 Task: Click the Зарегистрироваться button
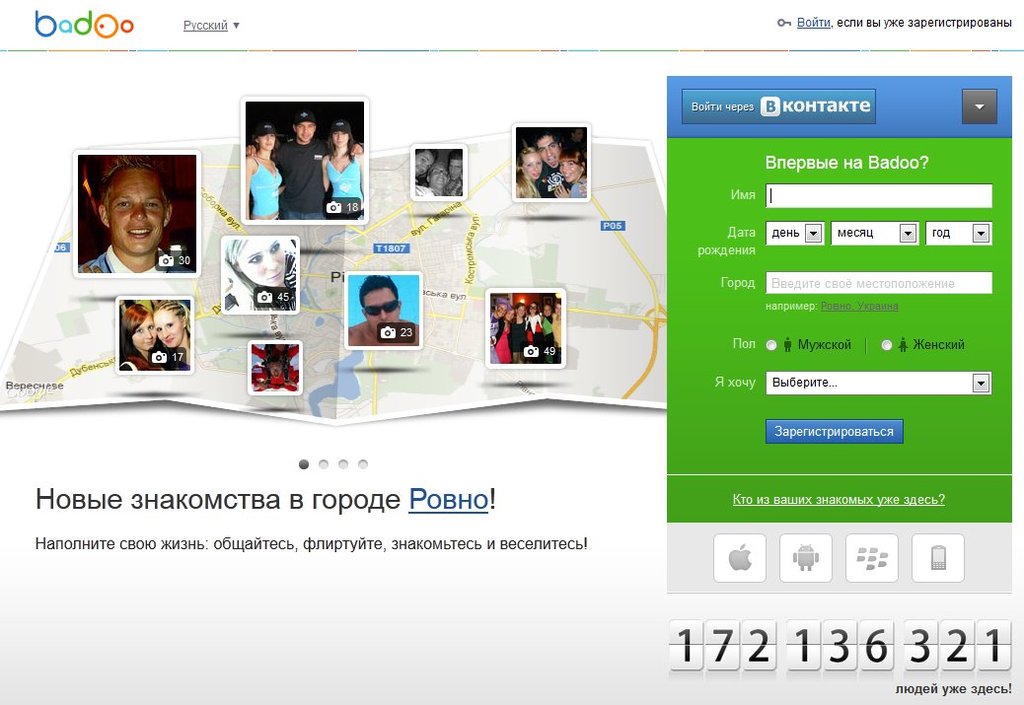click(x=834, y=431)
